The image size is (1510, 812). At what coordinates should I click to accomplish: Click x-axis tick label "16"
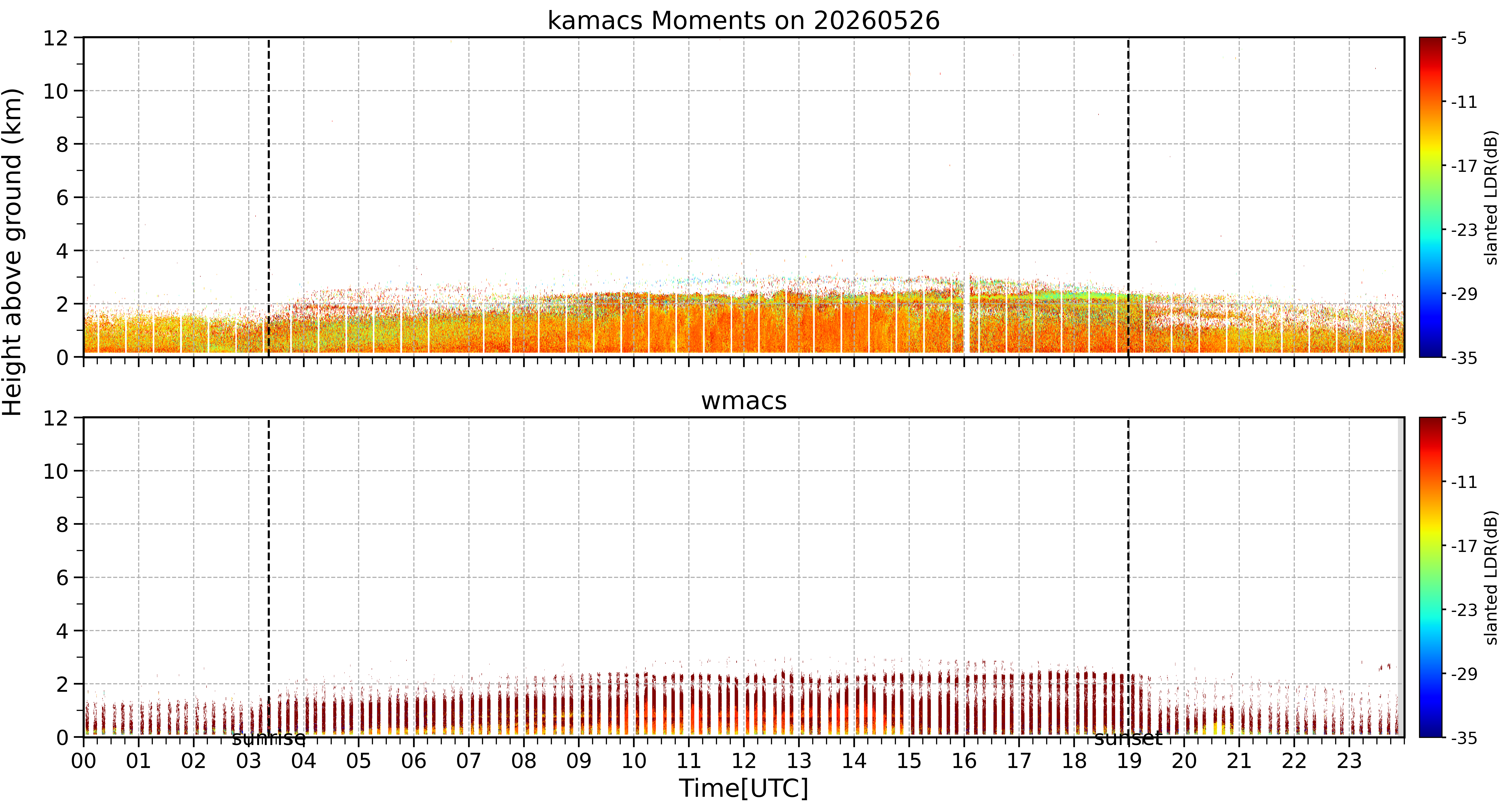tap(964, 761)
